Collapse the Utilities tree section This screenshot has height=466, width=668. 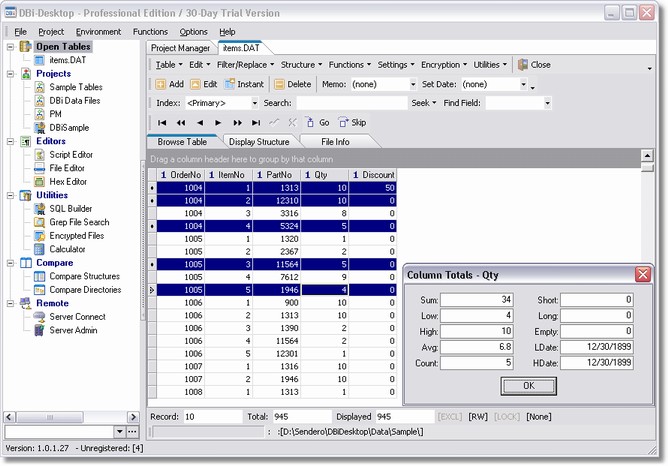10,195
